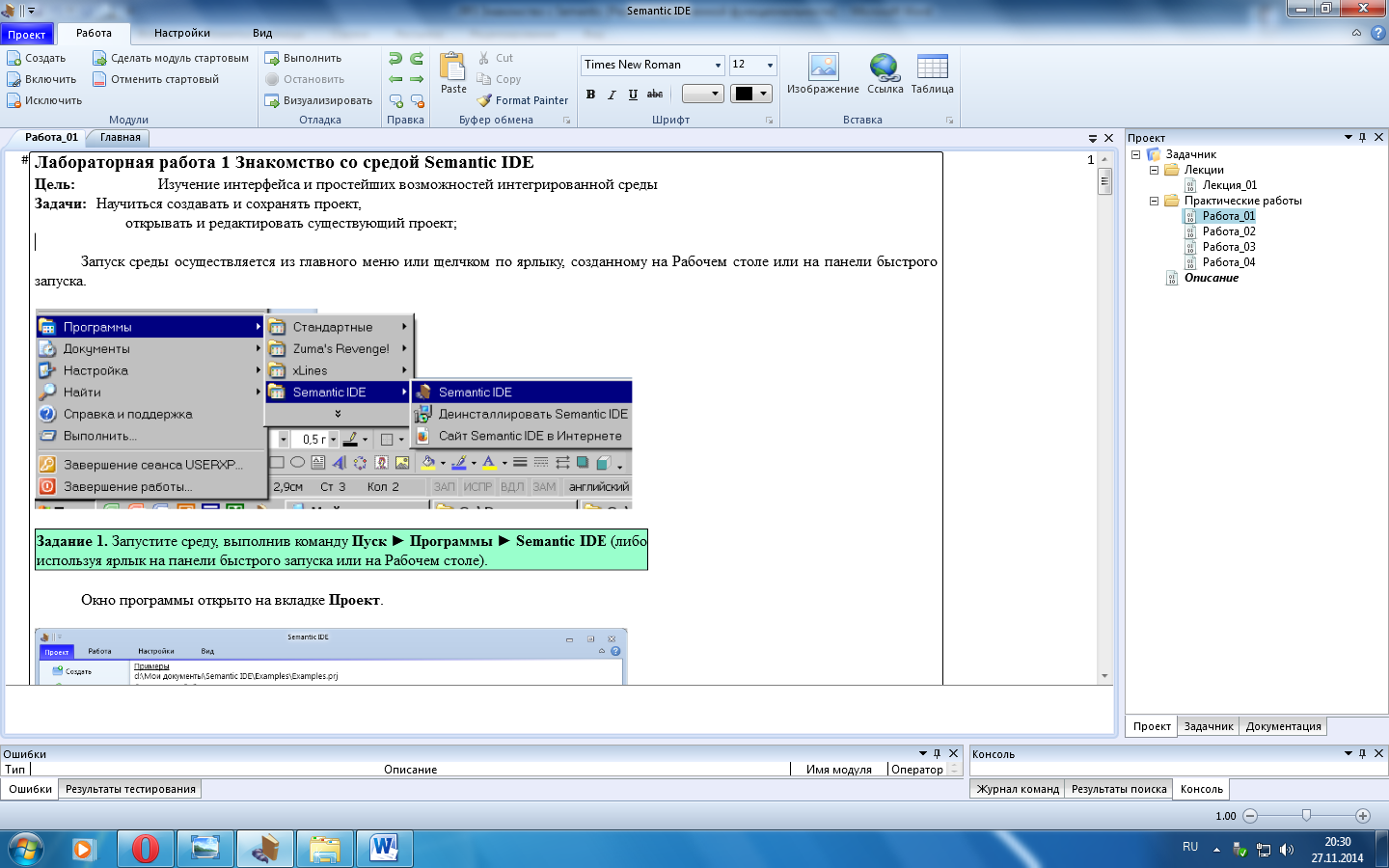Click the Format Painter brush

click(522, 100)
